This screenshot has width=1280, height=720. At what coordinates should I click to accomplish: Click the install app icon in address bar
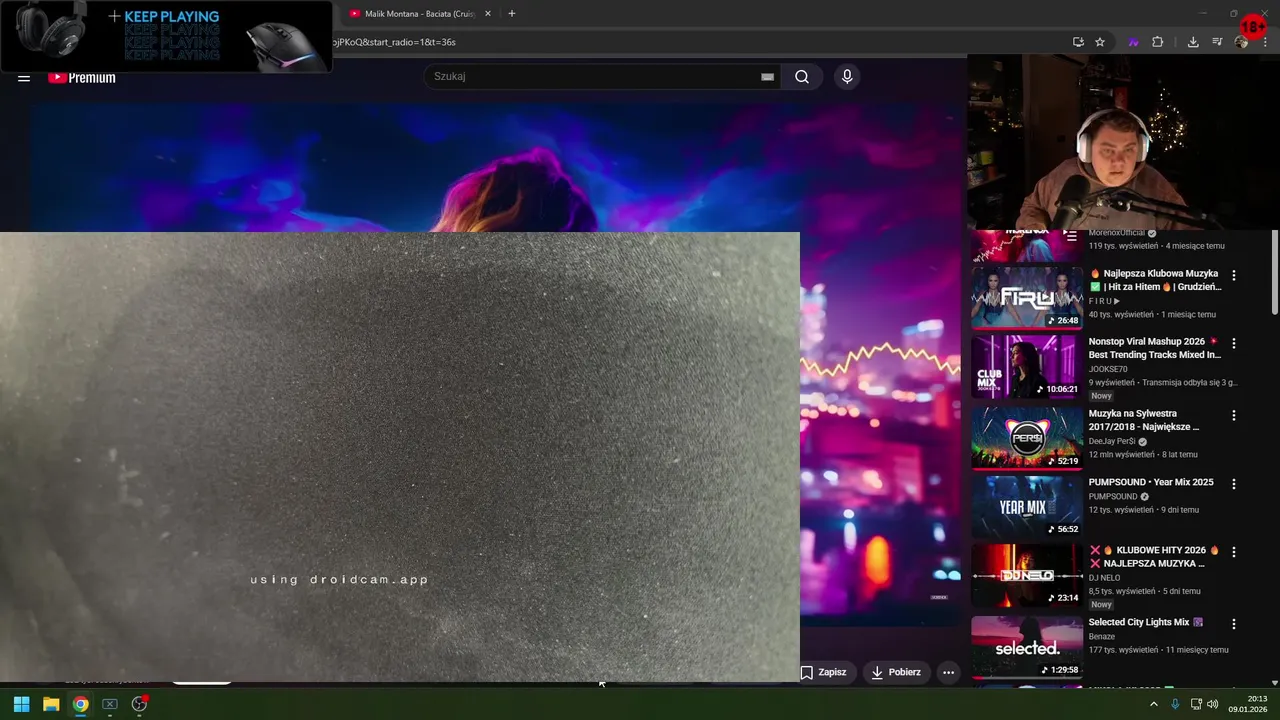pyautogui.click(x=1078, y=42)
